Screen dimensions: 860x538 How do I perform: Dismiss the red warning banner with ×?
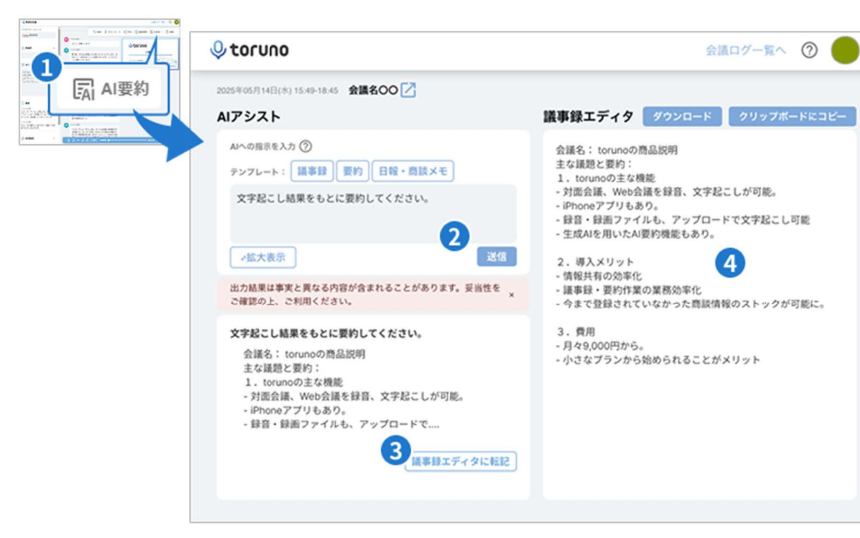click(x=512, y=295)
